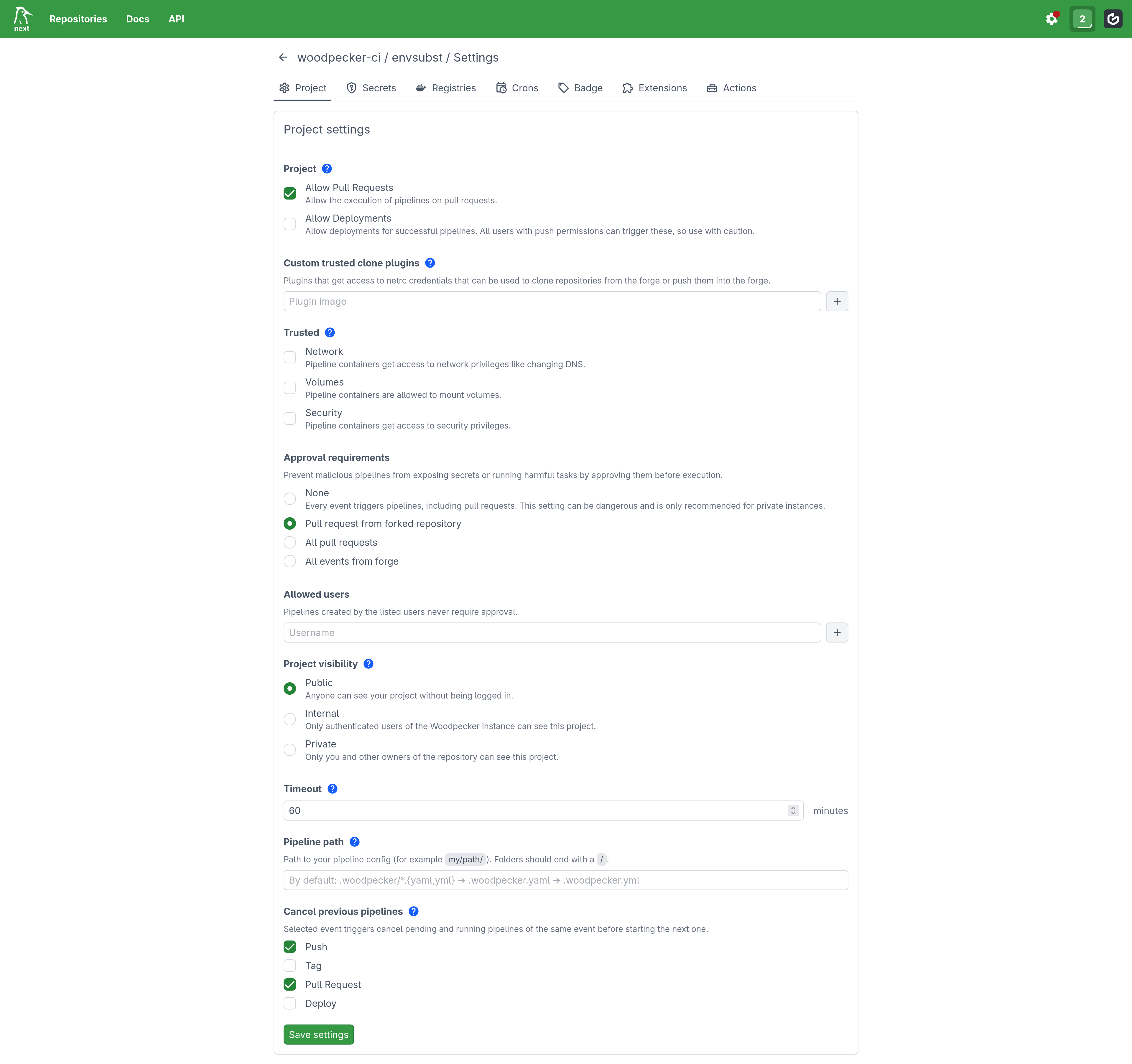Open help icon beside Trusted heading
1132x1064 pixels.
tap(330, 332)
